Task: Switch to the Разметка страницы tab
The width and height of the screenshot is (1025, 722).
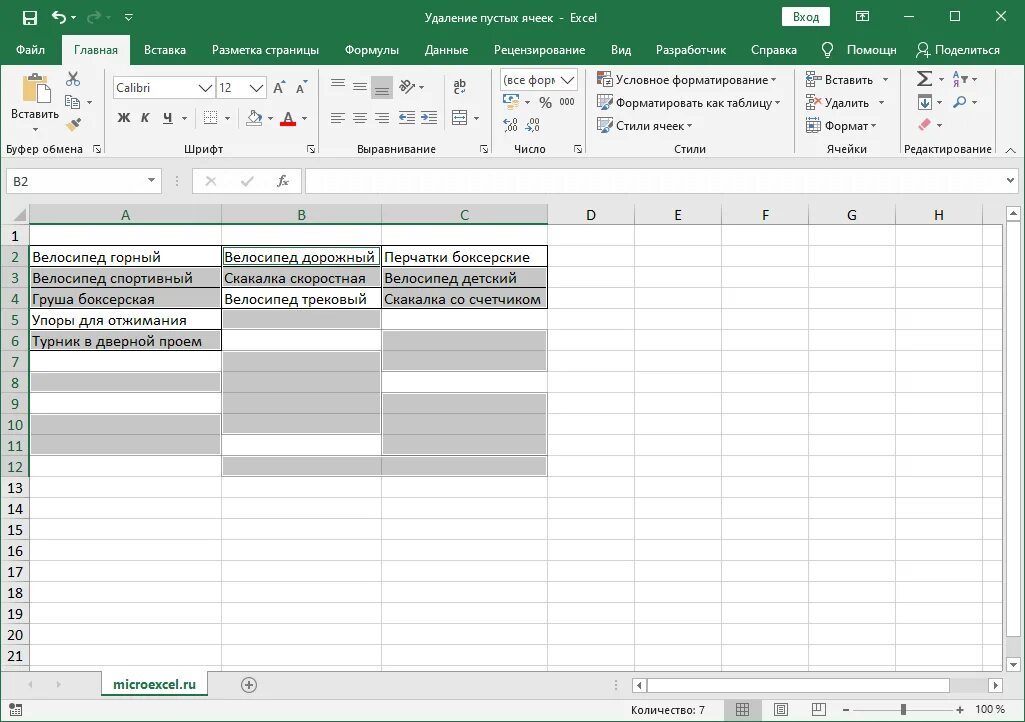Action: pos(265,50)
